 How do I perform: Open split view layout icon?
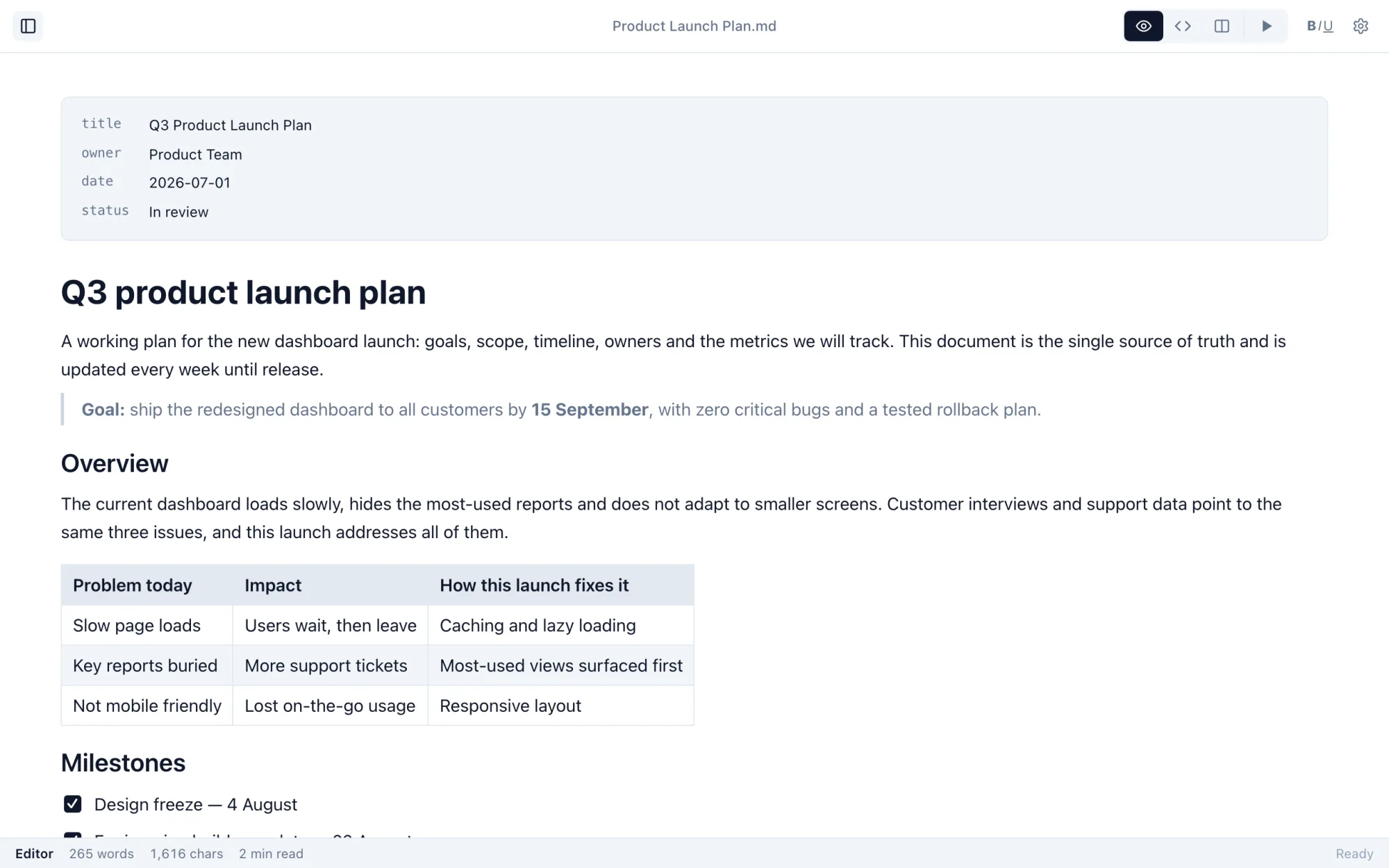(1222, 26)
